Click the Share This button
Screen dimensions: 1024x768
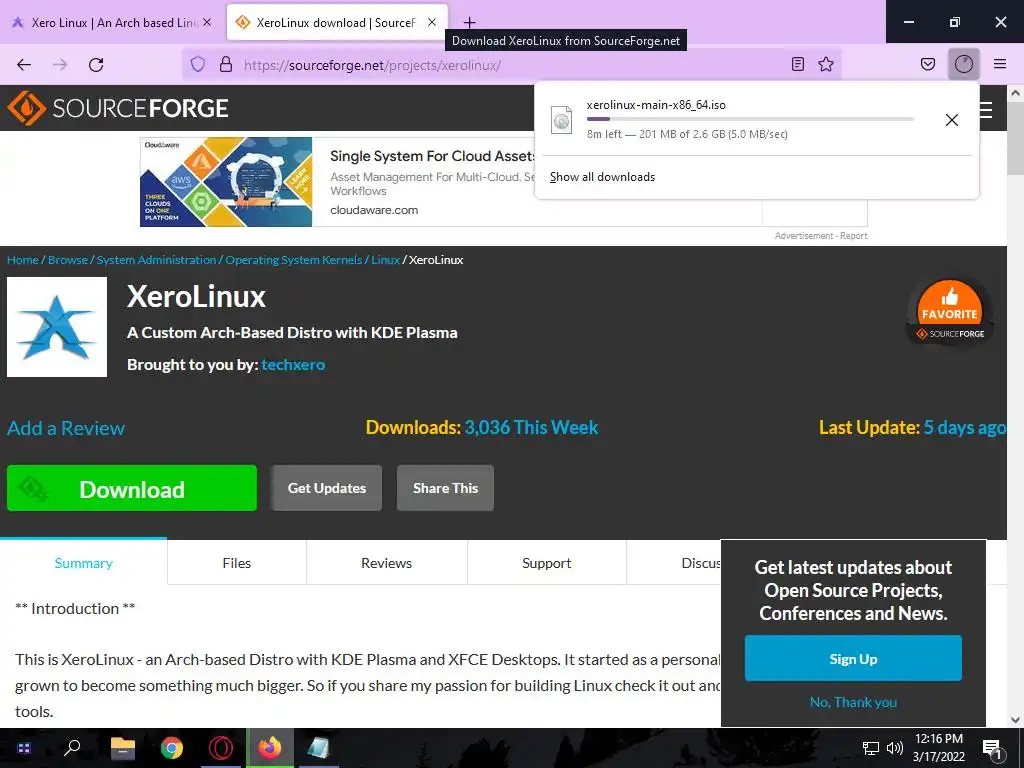point(445,488)
